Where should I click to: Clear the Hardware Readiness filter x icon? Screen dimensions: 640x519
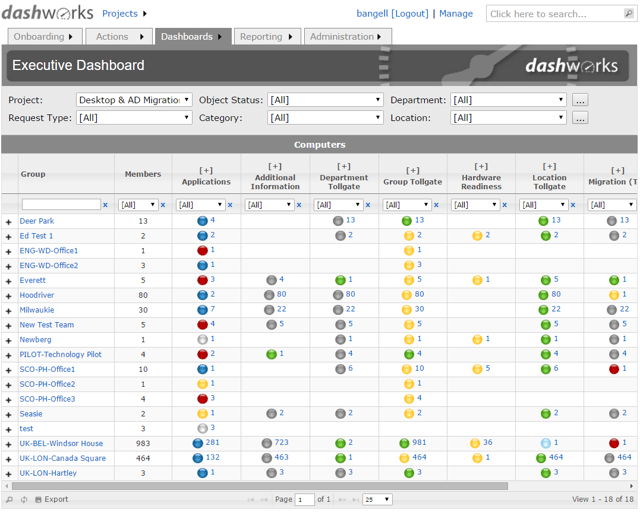(x=504, y=205)
